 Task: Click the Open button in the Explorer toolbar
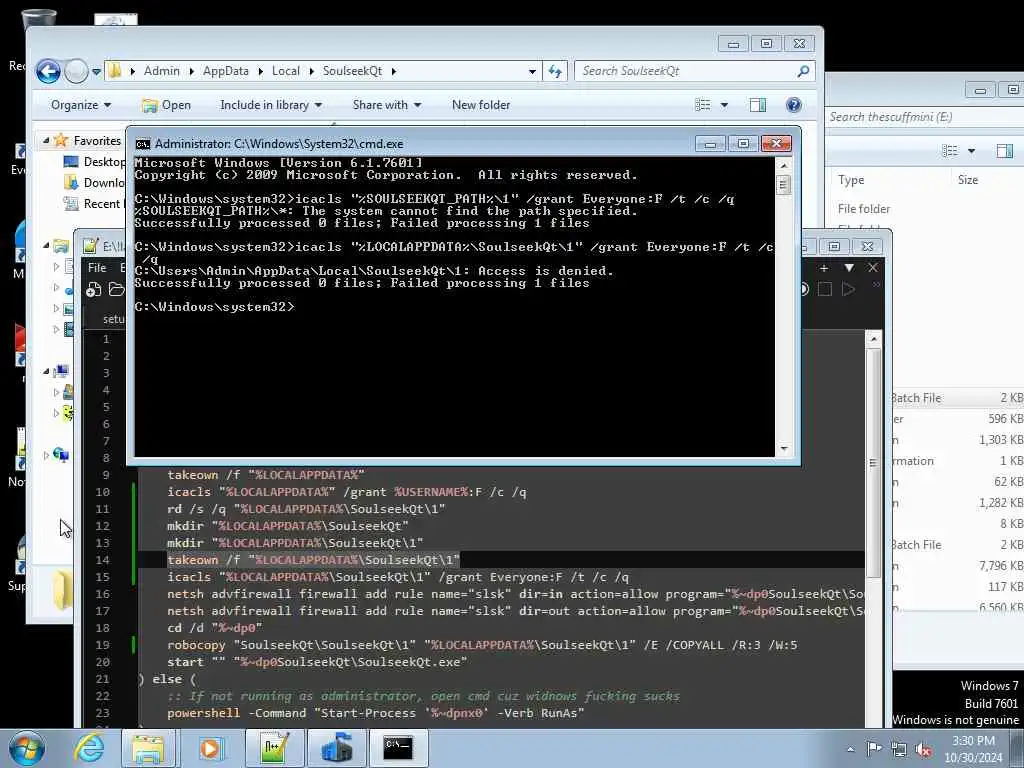tap(167, 105)
